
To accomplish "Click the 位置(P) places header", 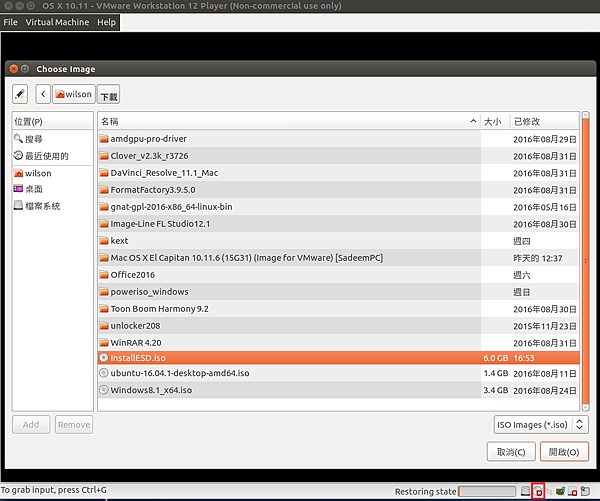I will (52, 122).
